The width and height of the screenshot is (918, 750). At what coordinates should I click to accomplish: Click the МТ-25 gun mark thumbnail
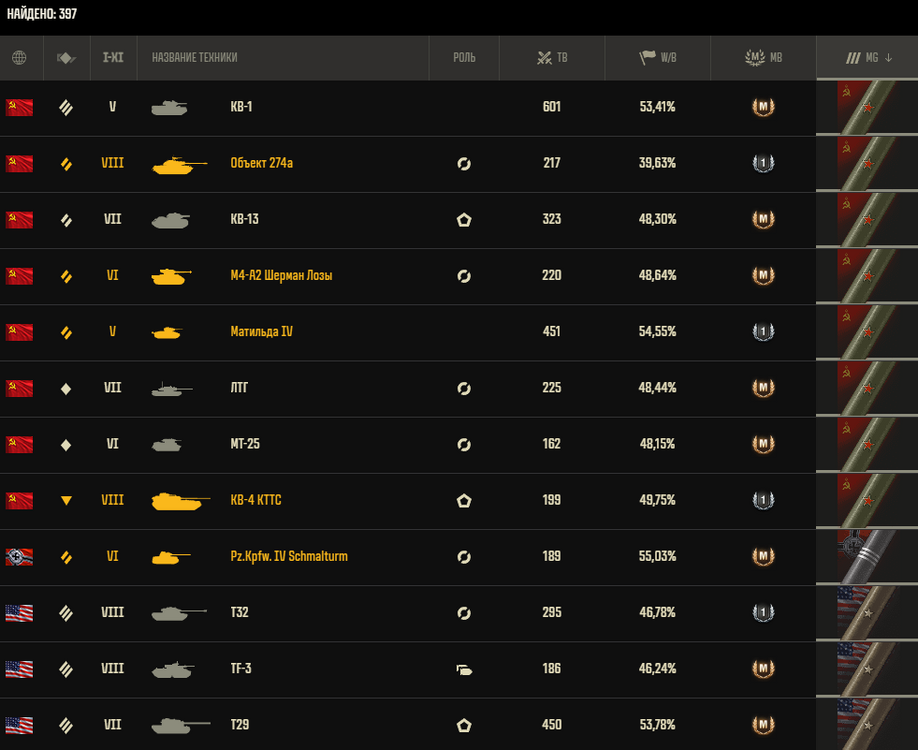pos(867,444)
